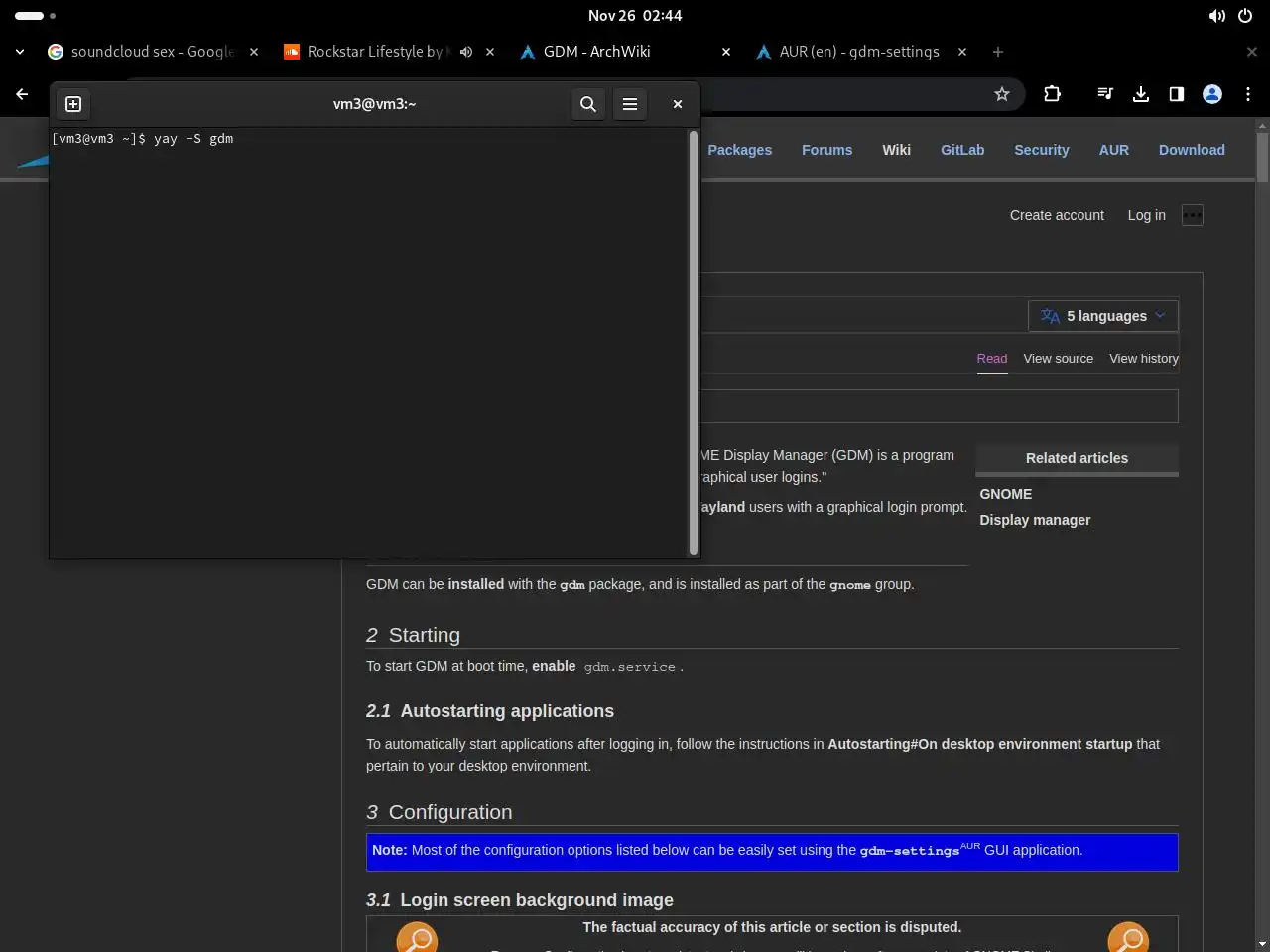
Task: Open Download in Arch navigation
Action: (x=1192, y=150)
